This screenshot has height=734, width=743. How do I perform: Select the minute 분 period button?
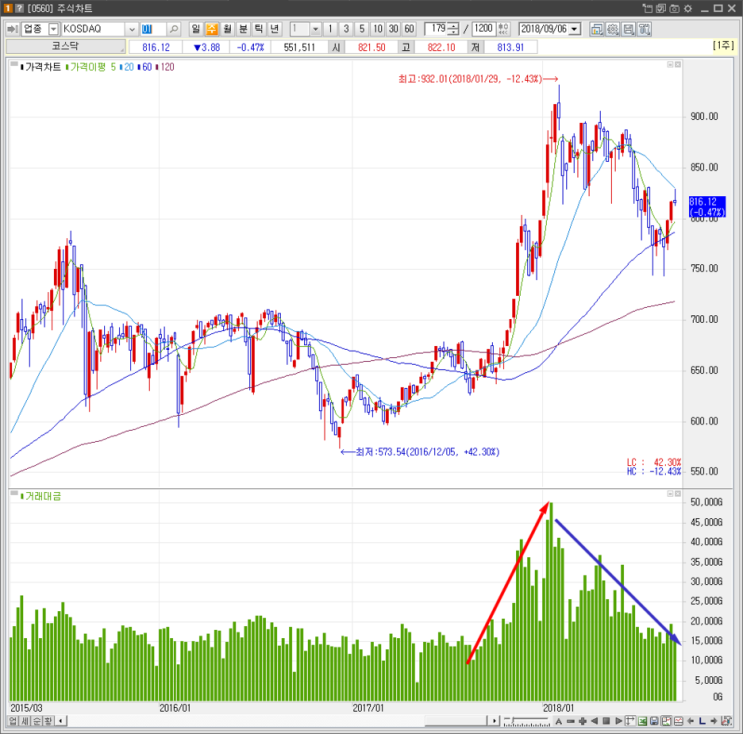243,29
